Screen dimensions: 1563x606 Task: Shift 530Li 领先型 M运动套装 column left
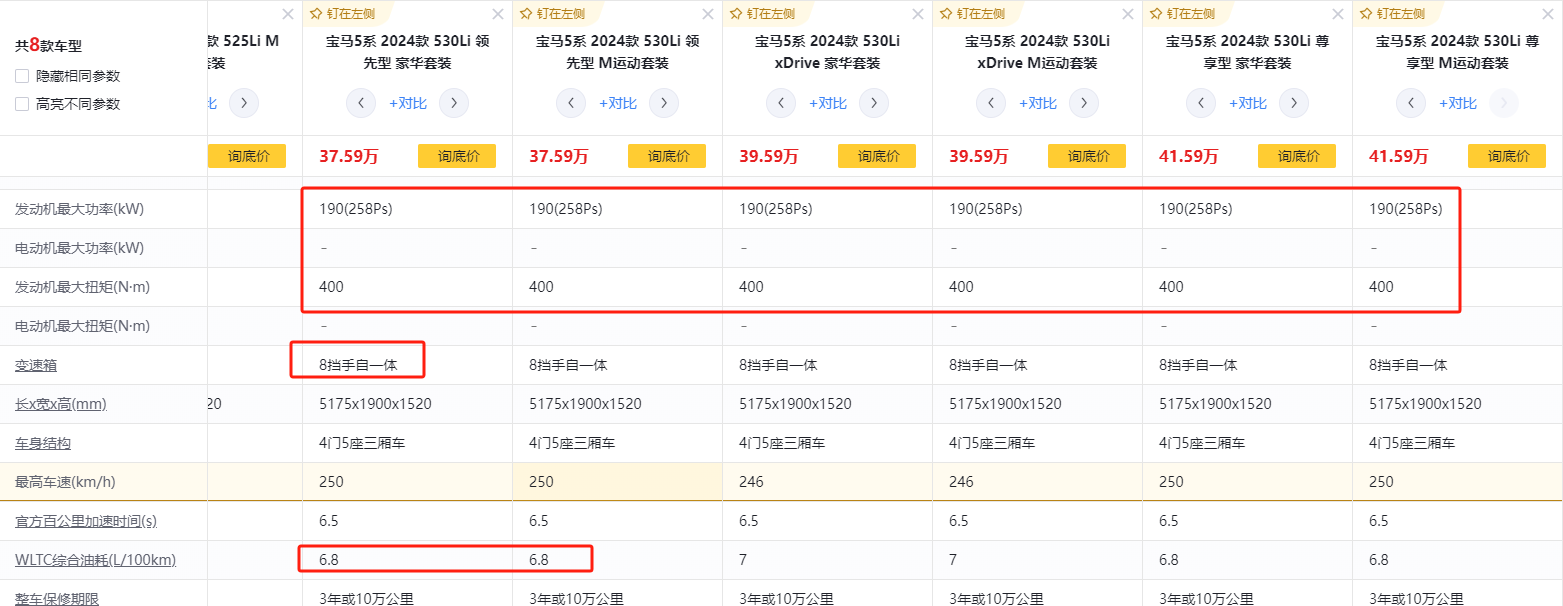[x=571, y=103]
